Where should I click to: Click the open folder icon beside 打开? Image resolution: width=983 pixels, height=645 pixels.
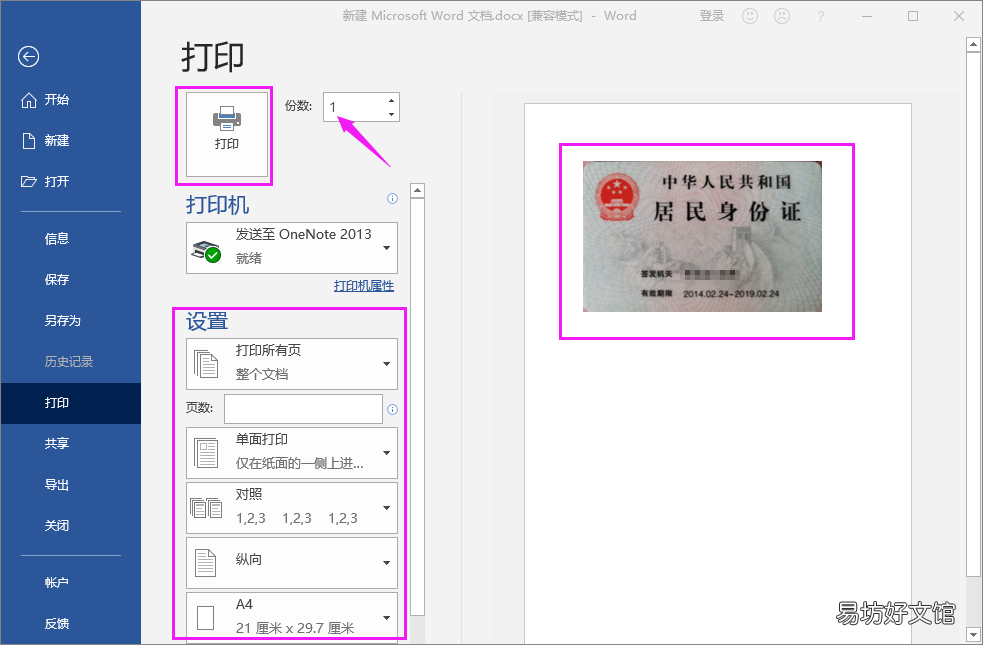[29, 182]
